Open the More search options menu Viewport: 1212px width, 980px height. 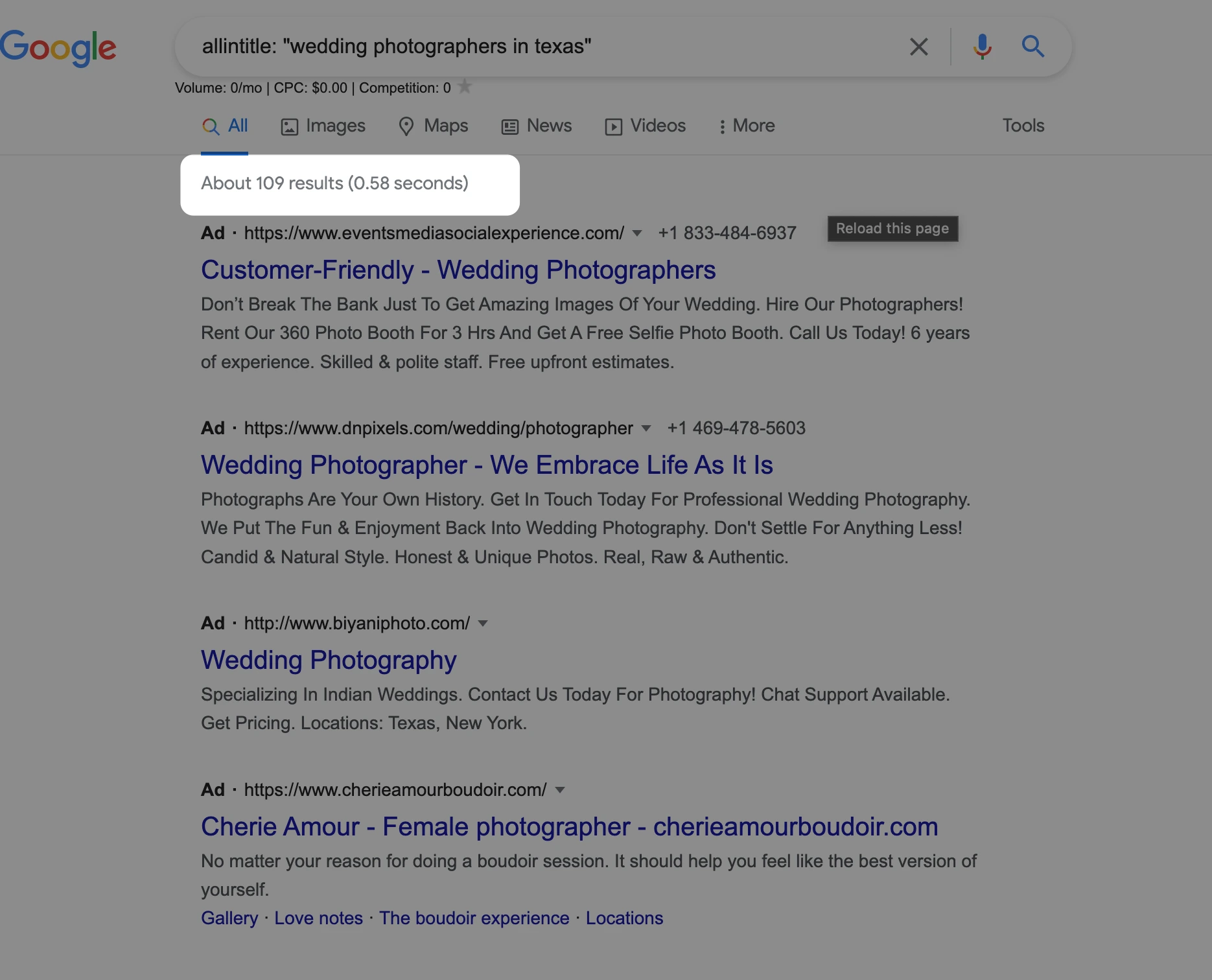coord(747,126)
